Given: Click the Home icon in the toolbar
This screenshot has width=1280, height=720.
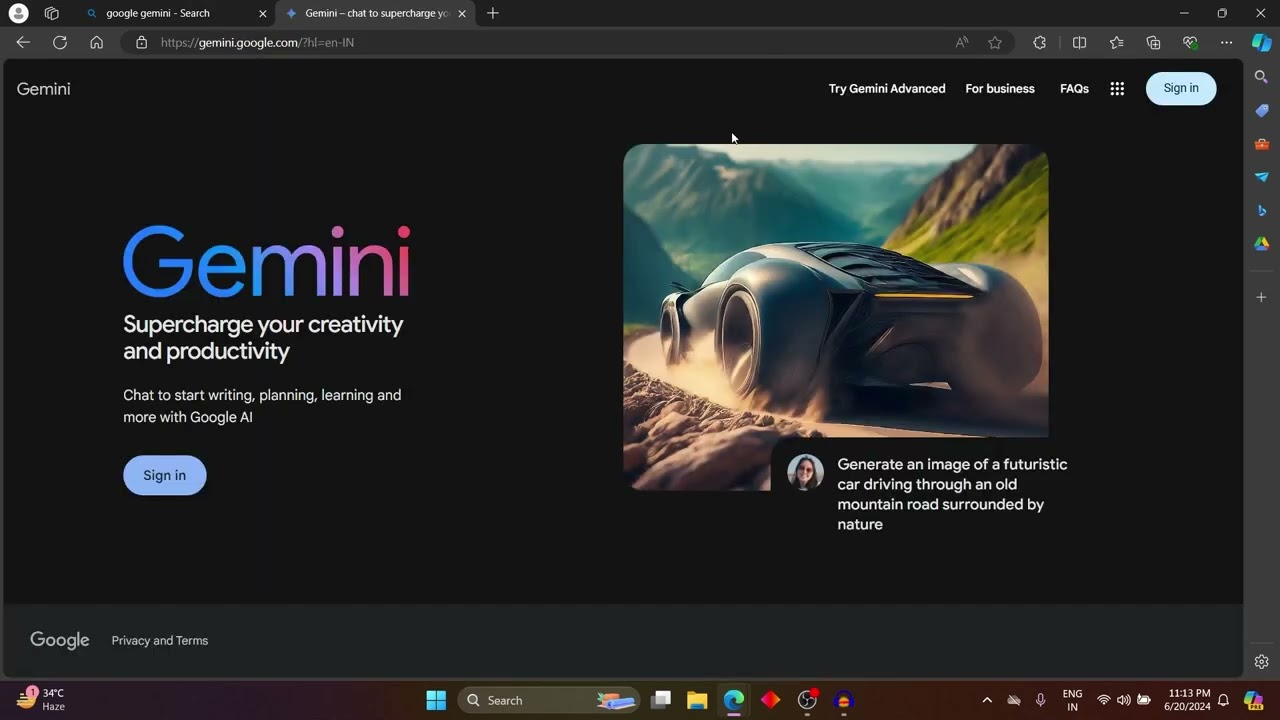Looking at the screenshot, I should [x=96, y=42].
